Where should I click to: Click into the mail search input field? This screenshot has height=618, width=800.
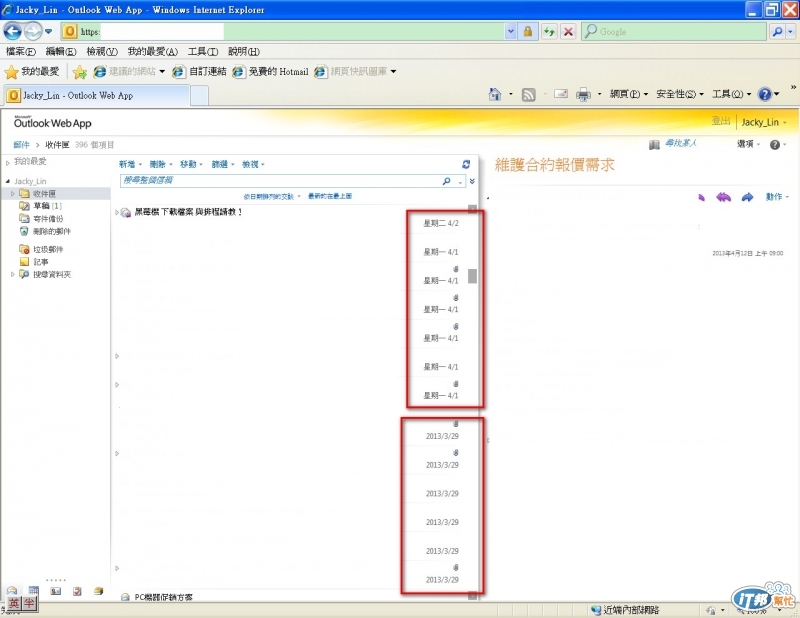(x=281, y=181)
